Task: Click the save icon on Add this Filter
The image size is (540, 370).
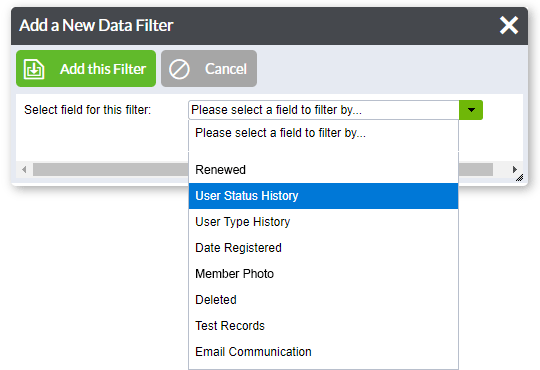Action: 34,69
